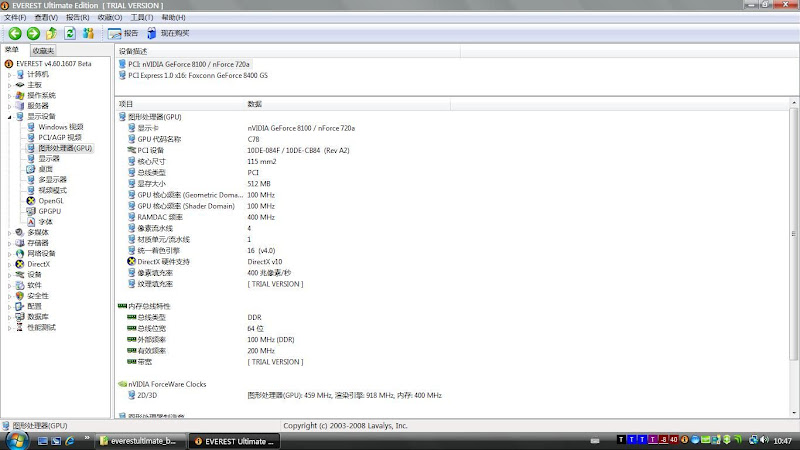Screen dimensions: 800x450
Task: Select the EVEREST v4.60.1607 Beta root node
Action: coord(54,64)
